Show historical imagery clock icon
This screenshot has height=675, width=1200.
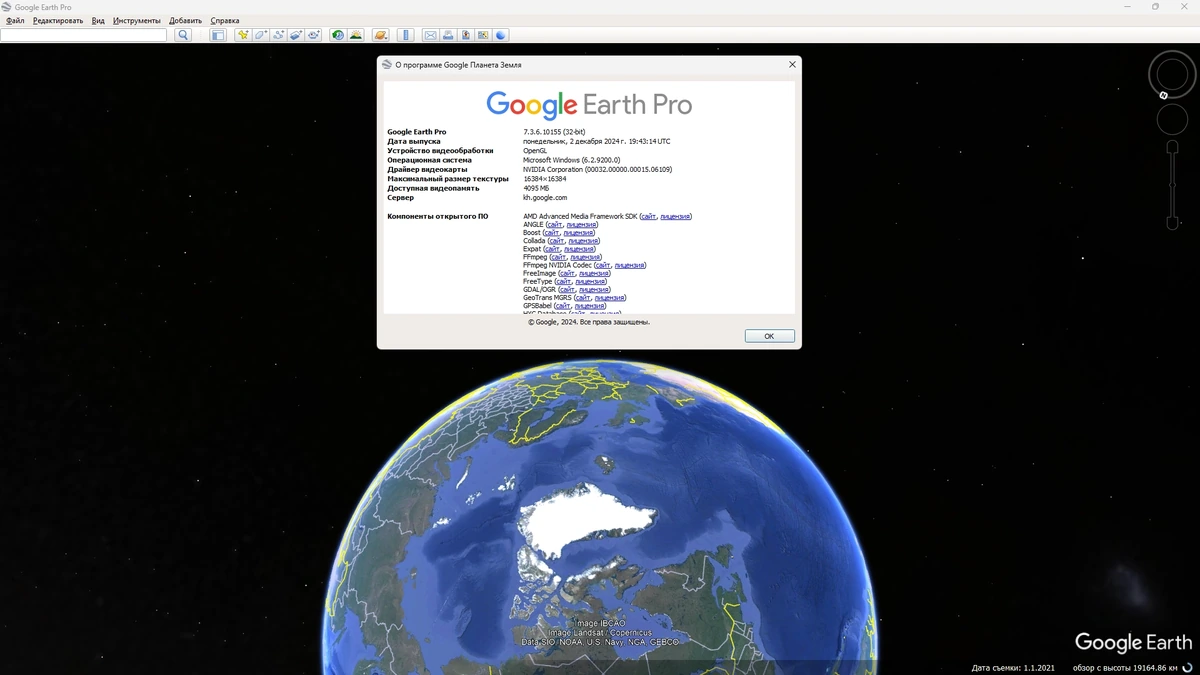[338, 35]
